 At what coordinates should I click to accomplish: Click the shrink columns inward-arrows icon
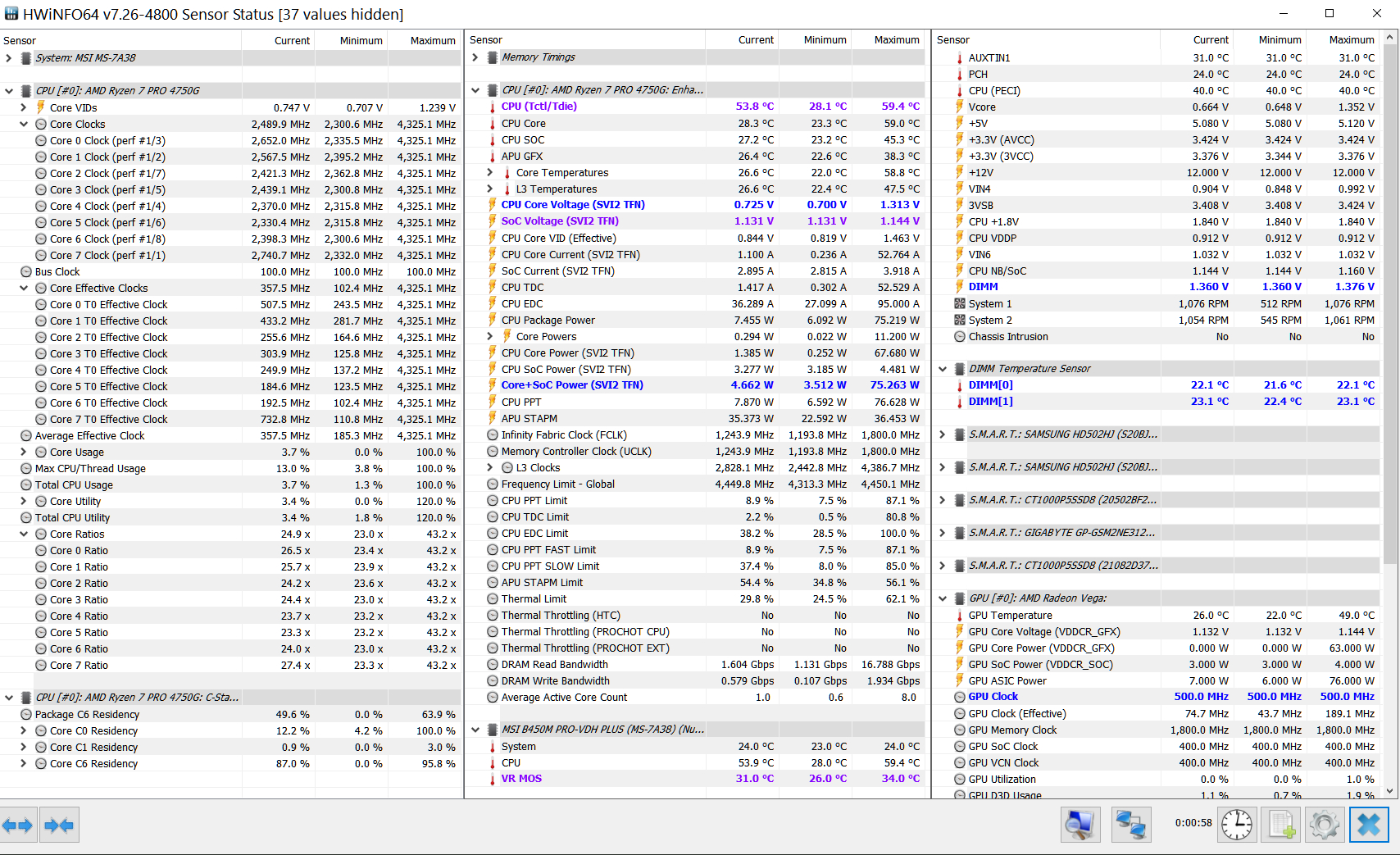tap(58, 825)
